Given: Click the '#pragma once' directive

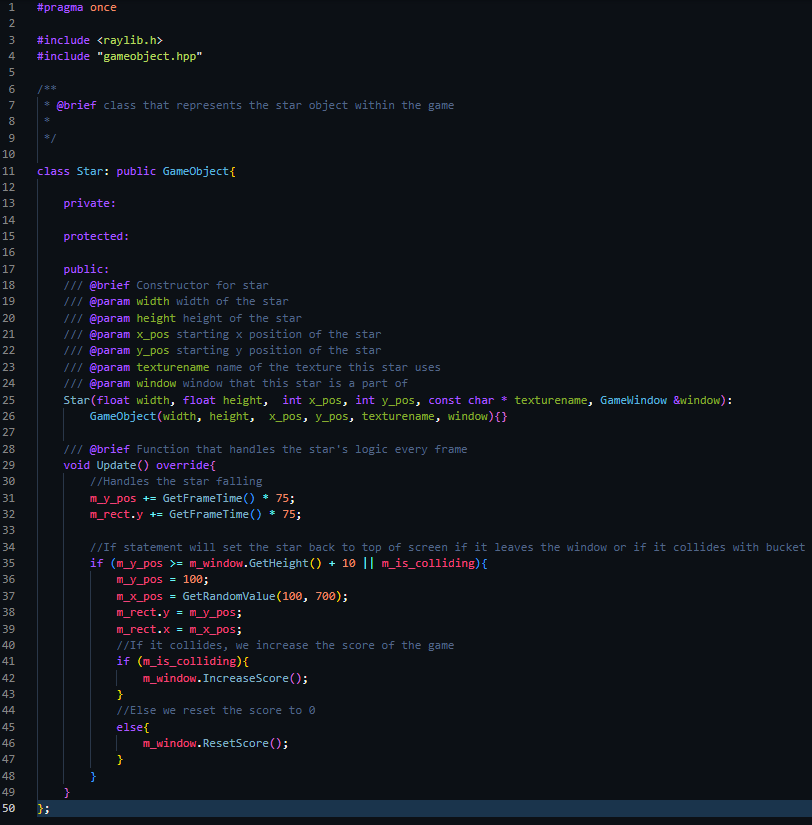Looking at the screenshot, I should (76, 8).
